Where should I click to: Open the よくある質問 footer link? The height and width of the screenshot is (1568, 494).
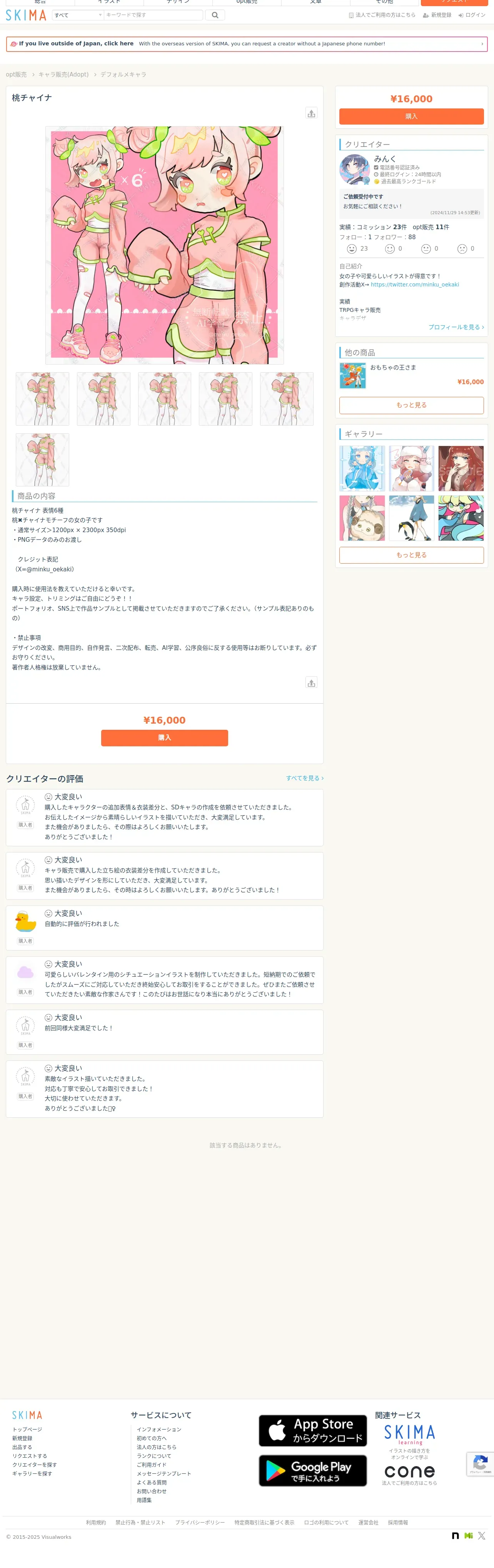click(x=152, y=1483)
